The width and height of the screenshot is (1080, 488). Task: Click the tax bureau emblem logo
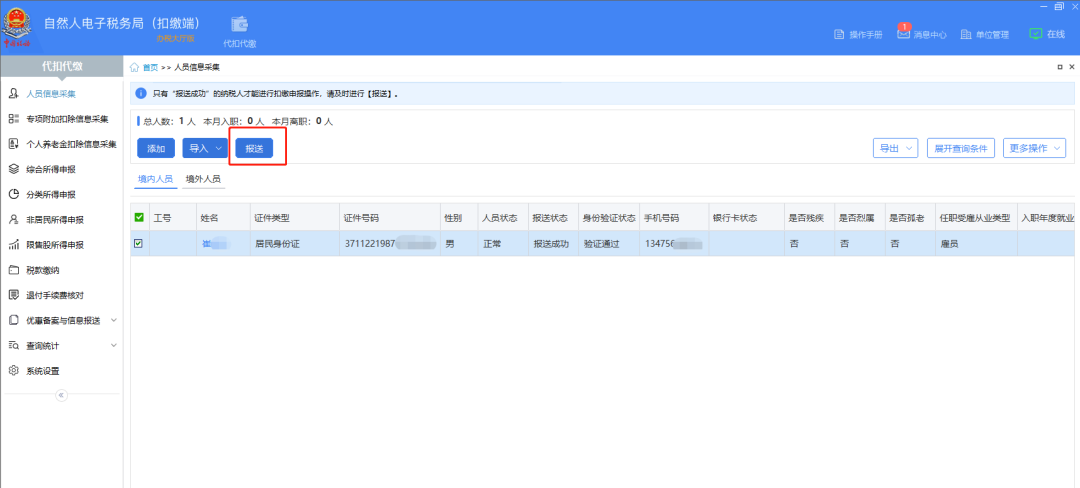18,25
